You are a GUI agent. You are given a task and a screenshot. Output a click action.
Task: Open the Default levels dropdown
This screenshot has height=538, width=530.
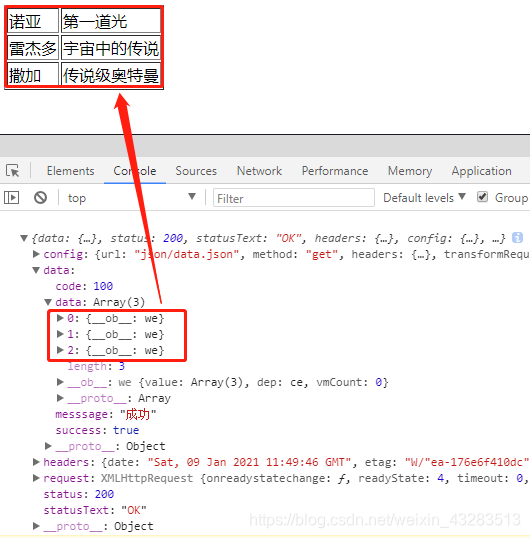[424, 198]
